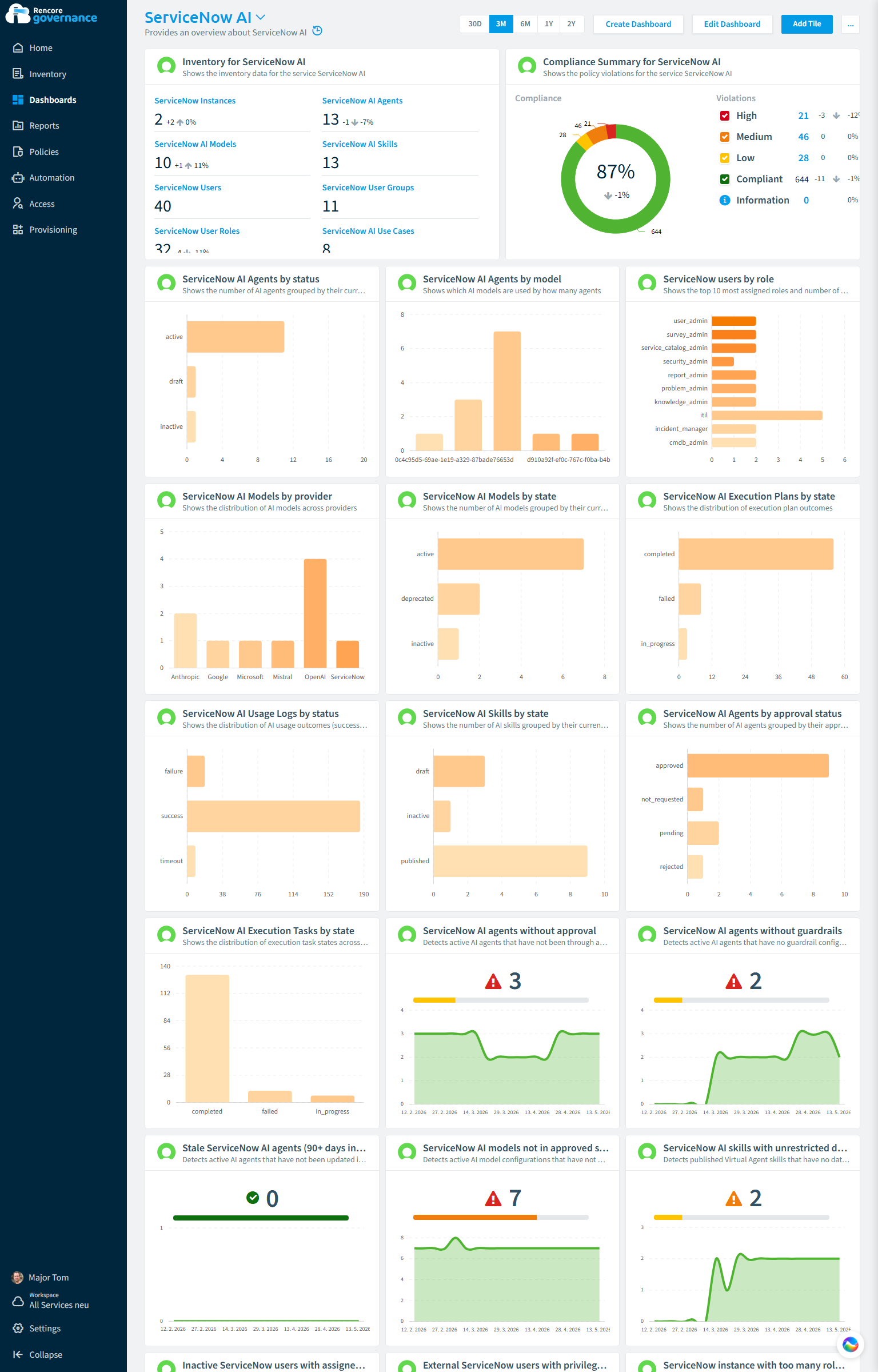
Task: Click the OpenAI bar in Models by provider
Action: [x=315, y=613]
